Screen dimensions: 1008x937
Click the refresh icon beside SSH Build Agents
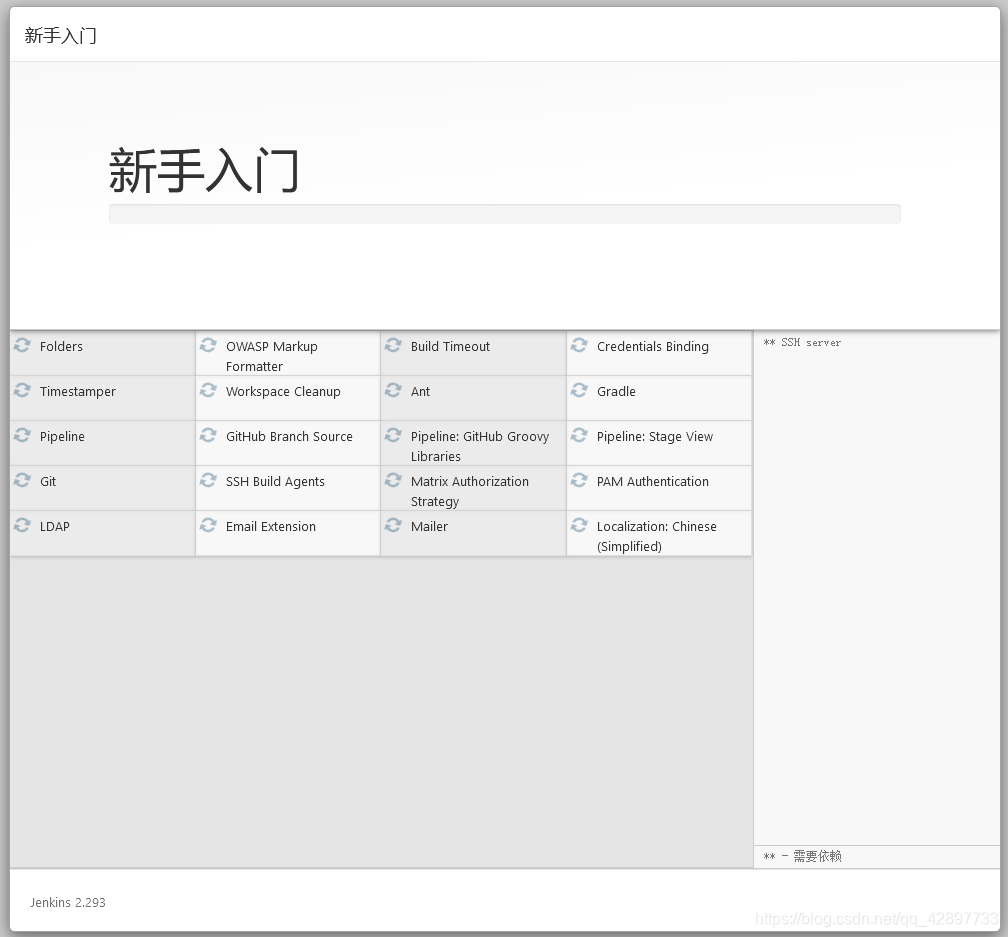point(208,480)
